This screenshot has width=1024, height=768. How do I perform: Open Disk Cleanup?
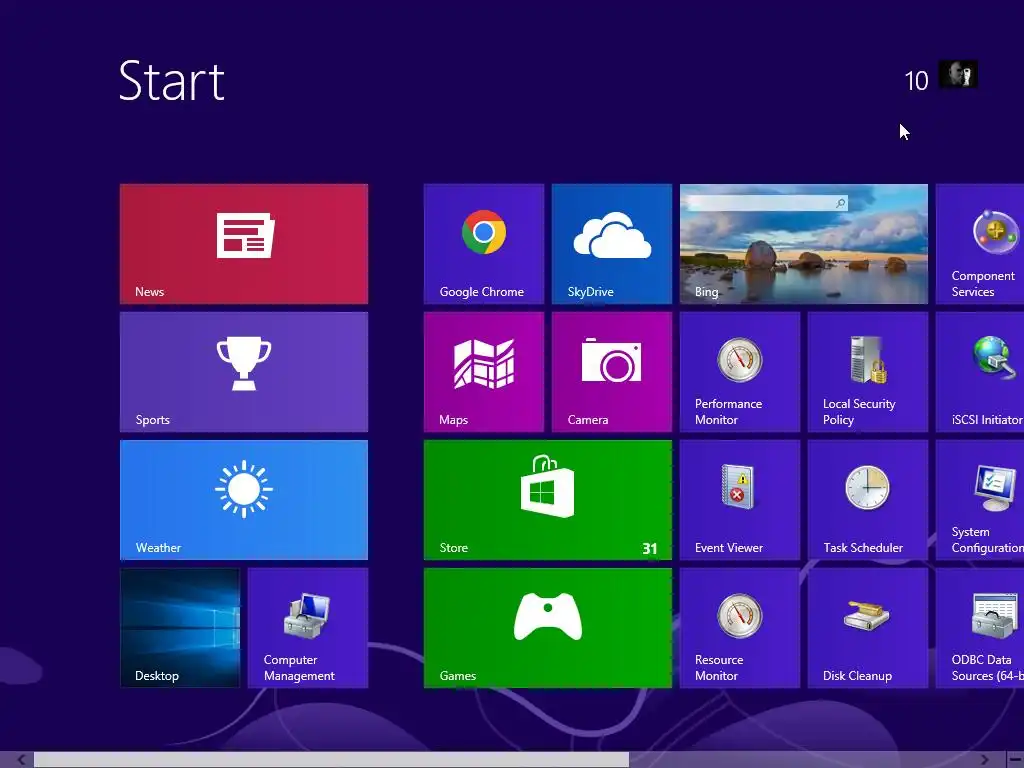click(x=867, y=628)
